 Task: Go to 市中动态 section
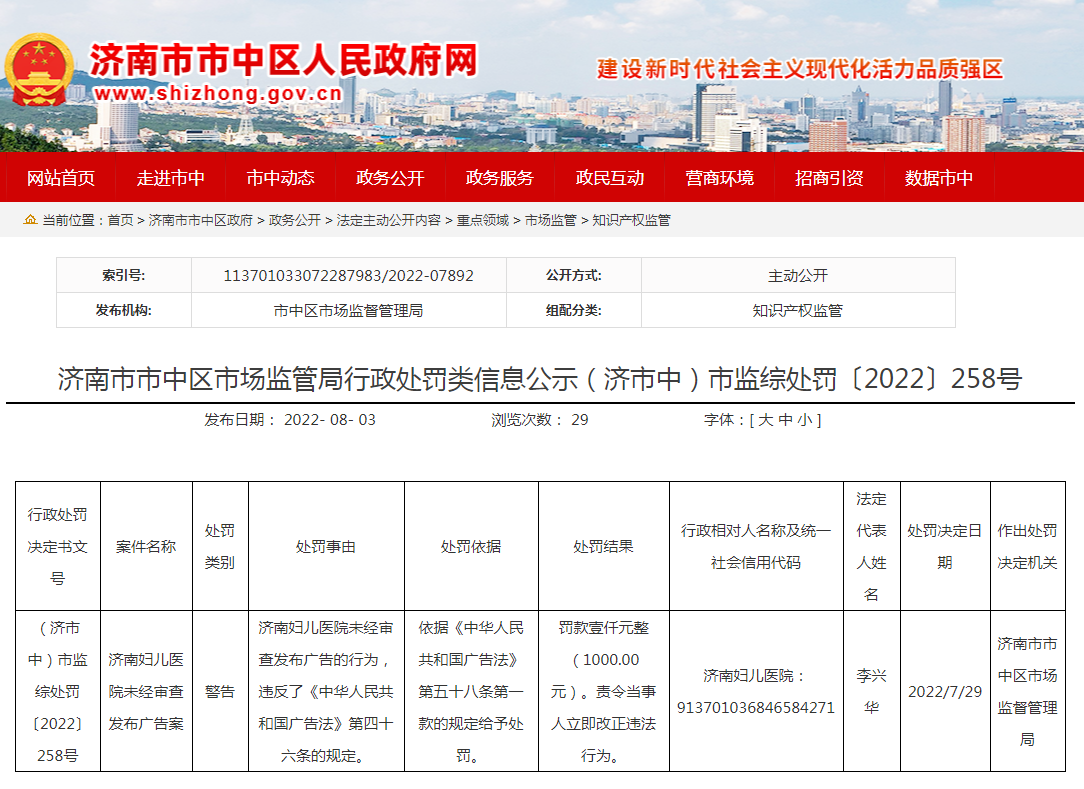coord(281,178)
